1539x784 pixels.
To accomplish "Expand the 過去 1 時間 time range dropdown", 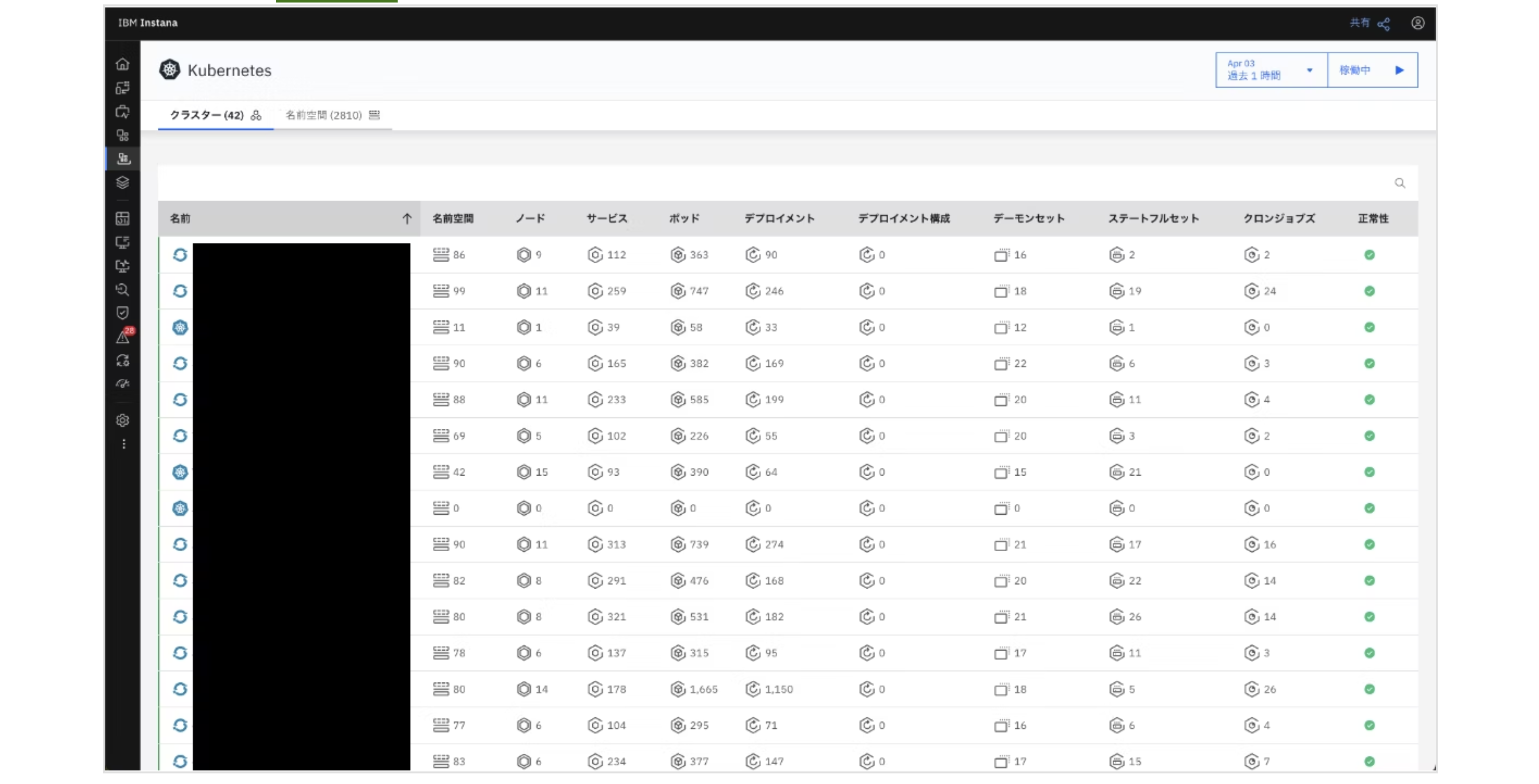I will 1271,70.
